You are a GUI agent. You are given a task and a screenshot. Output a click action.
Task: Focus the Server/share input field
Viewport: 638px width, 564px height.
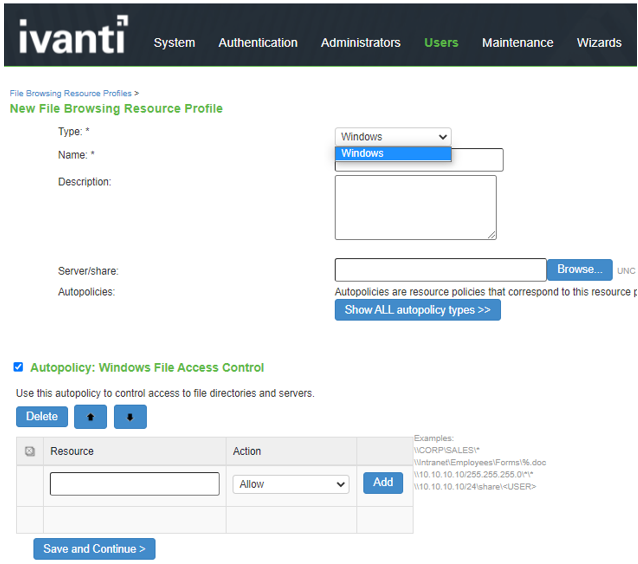(x=440, y=270)
